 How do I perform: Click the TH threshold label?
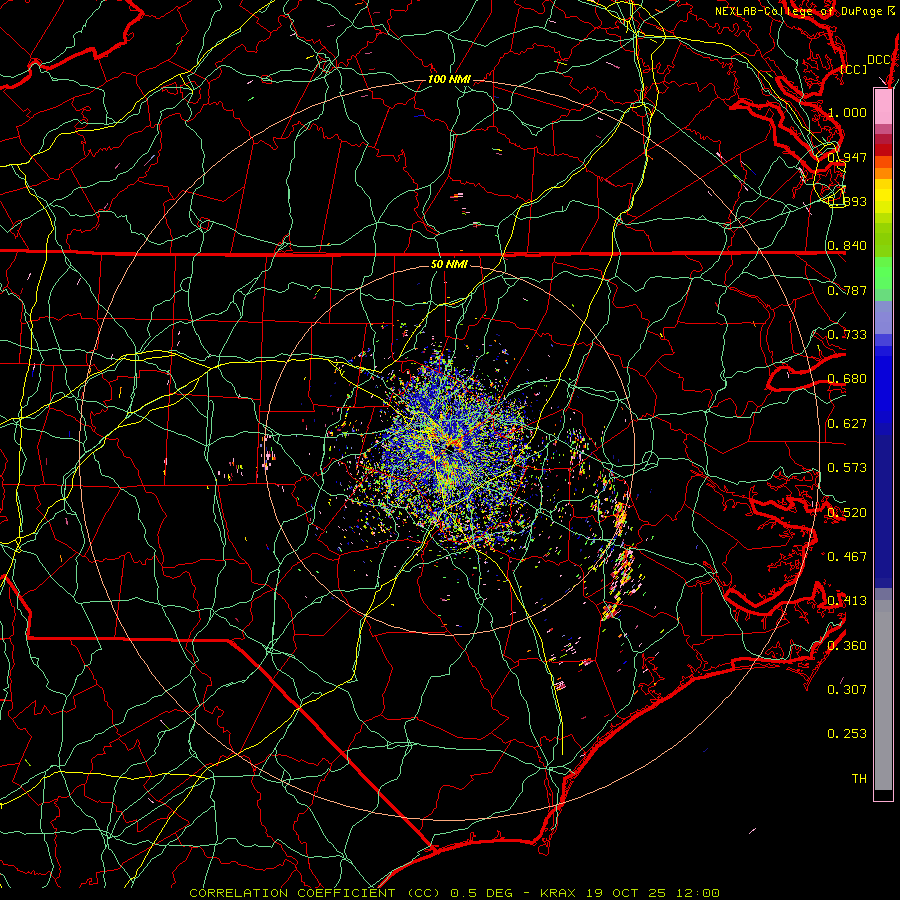click(859, 779)
